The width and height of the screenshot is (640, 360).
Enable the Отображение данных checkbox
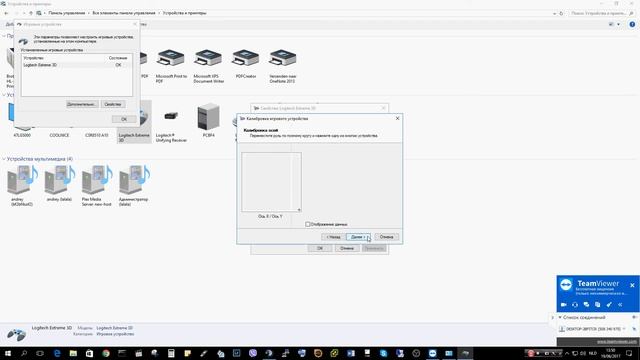[308, 224]
